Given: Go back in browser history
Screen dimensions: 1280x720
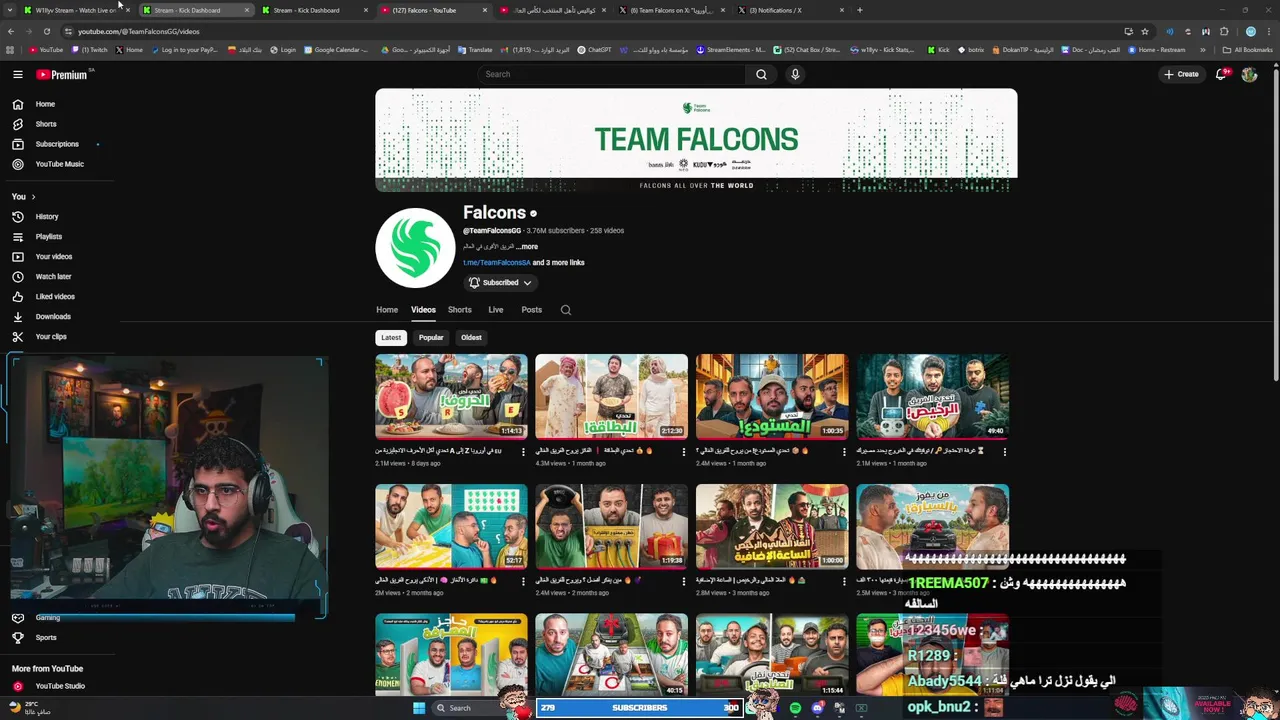Looking at the screenshot, I should click(x=11, y=31).
